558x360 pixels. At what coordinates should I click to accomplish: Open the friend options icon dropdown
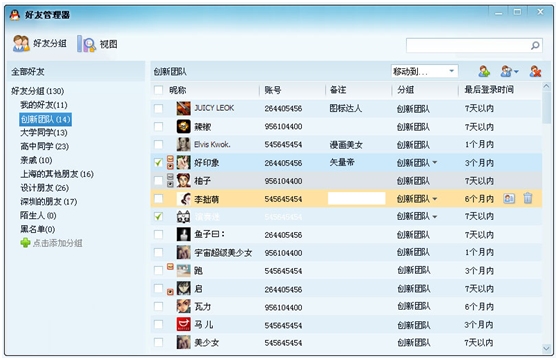pos(509,72)
